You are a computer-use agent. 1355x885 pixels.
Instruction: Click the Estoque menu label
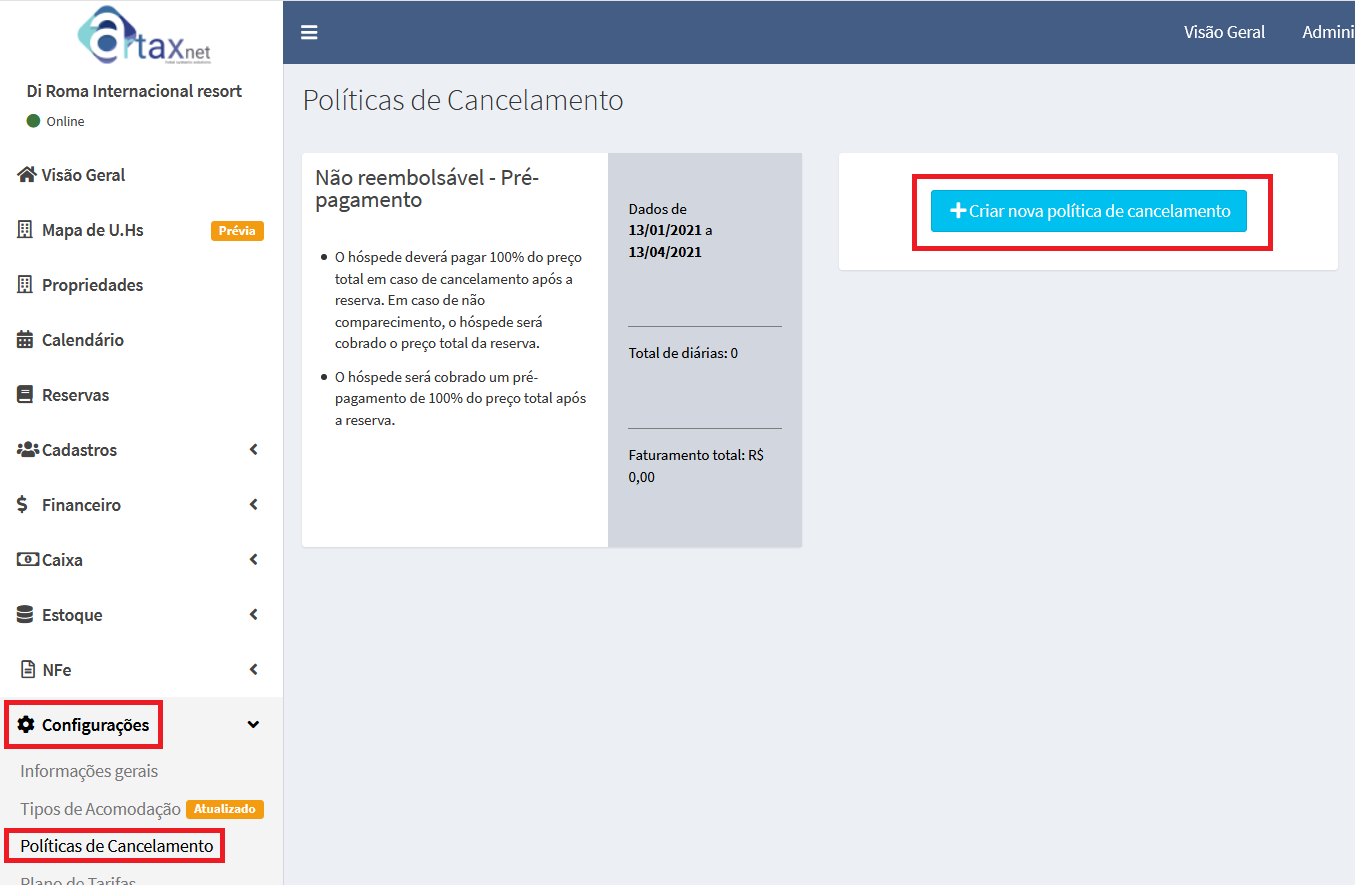(x=72, y=615)
